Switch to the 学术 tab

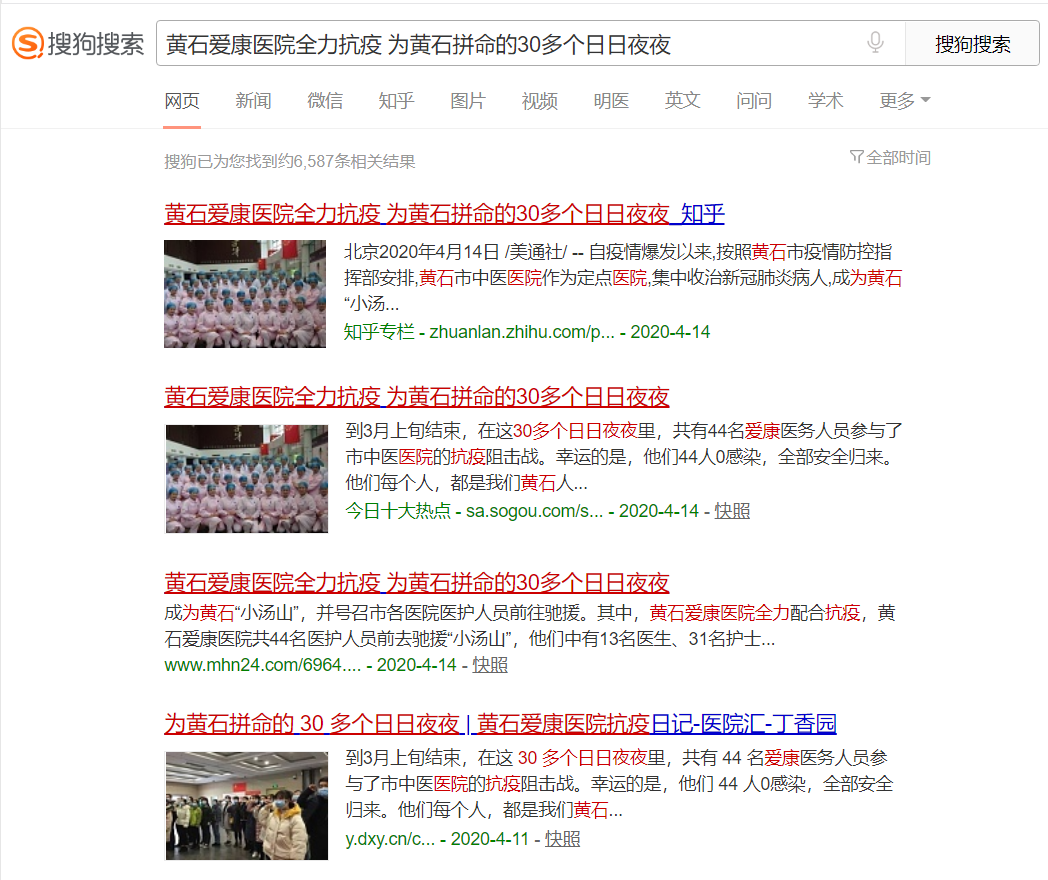pyautogui.click(x=825, y=100)
